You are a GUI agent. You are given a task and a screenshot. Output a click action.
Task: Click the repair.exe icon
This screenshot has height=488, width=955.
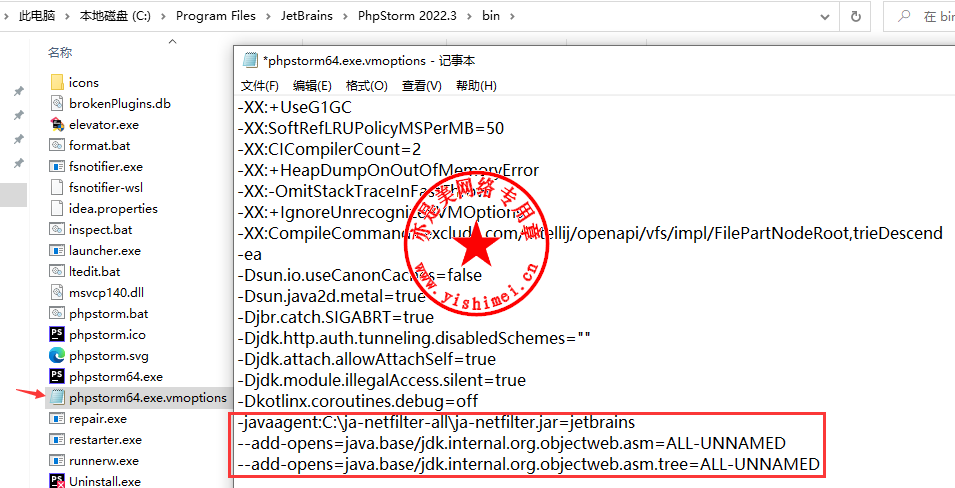[57, 419]
